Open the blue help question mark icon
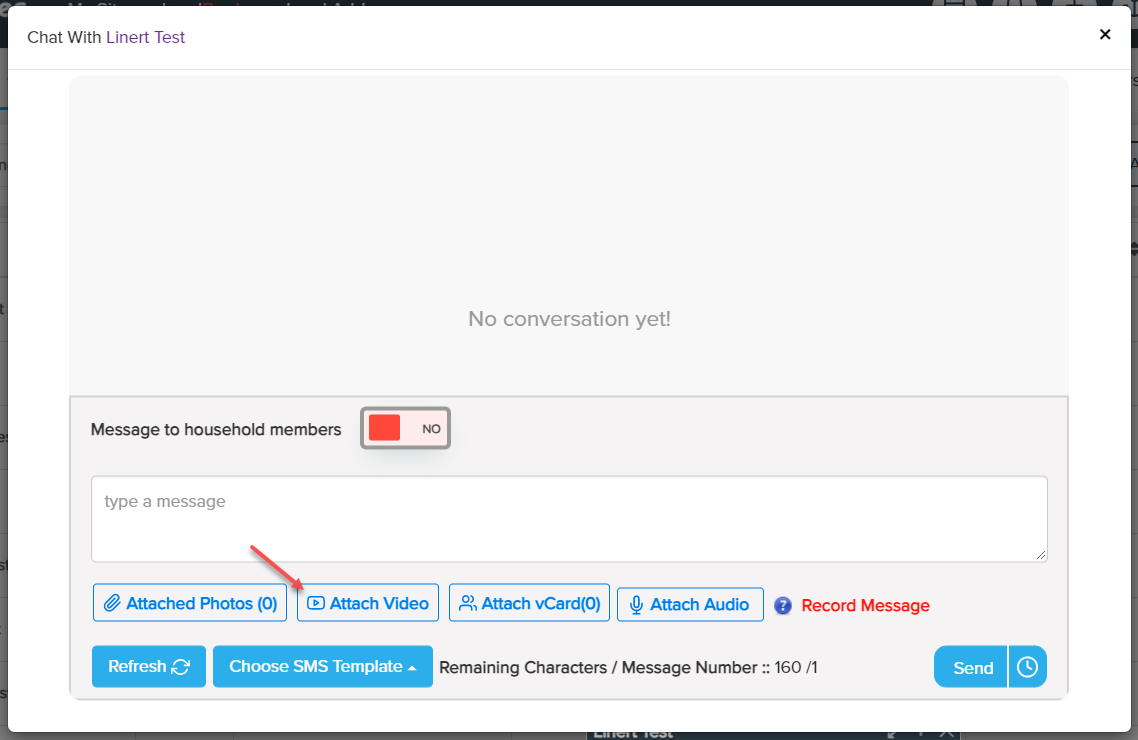1138x740 pixels. [783, 606]
